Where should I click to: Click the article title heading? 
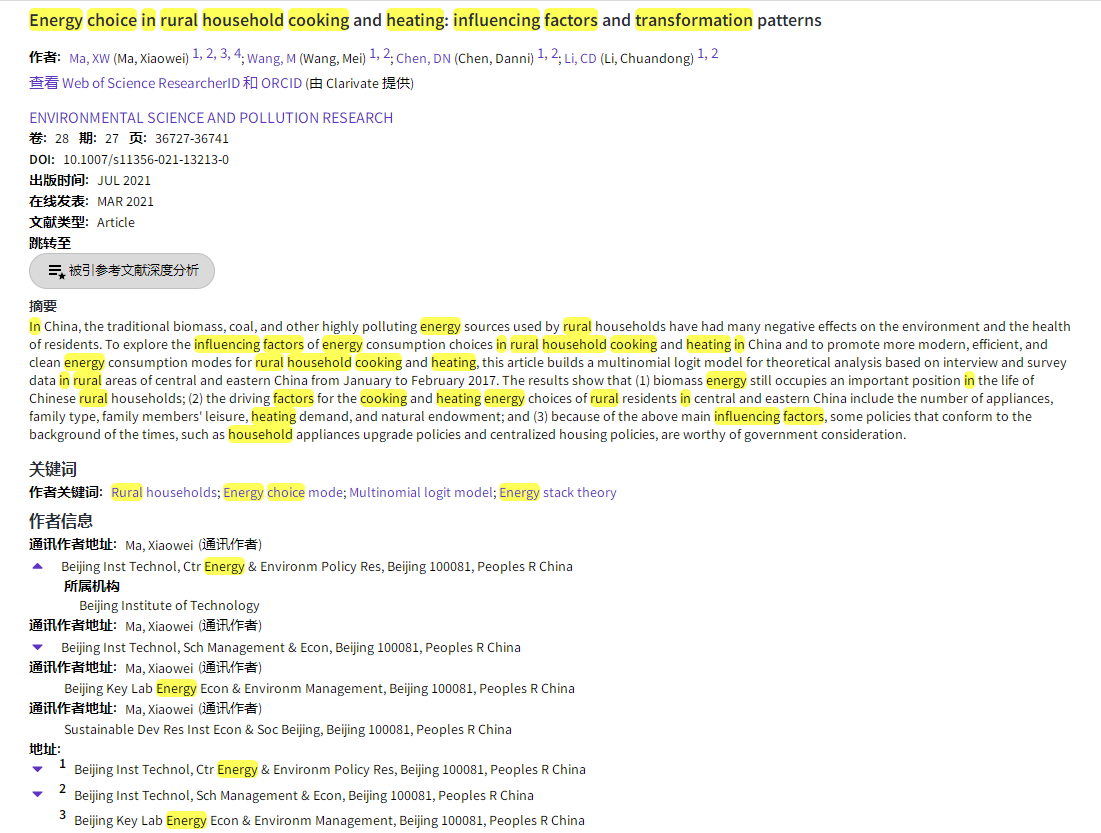click(425, 20)
